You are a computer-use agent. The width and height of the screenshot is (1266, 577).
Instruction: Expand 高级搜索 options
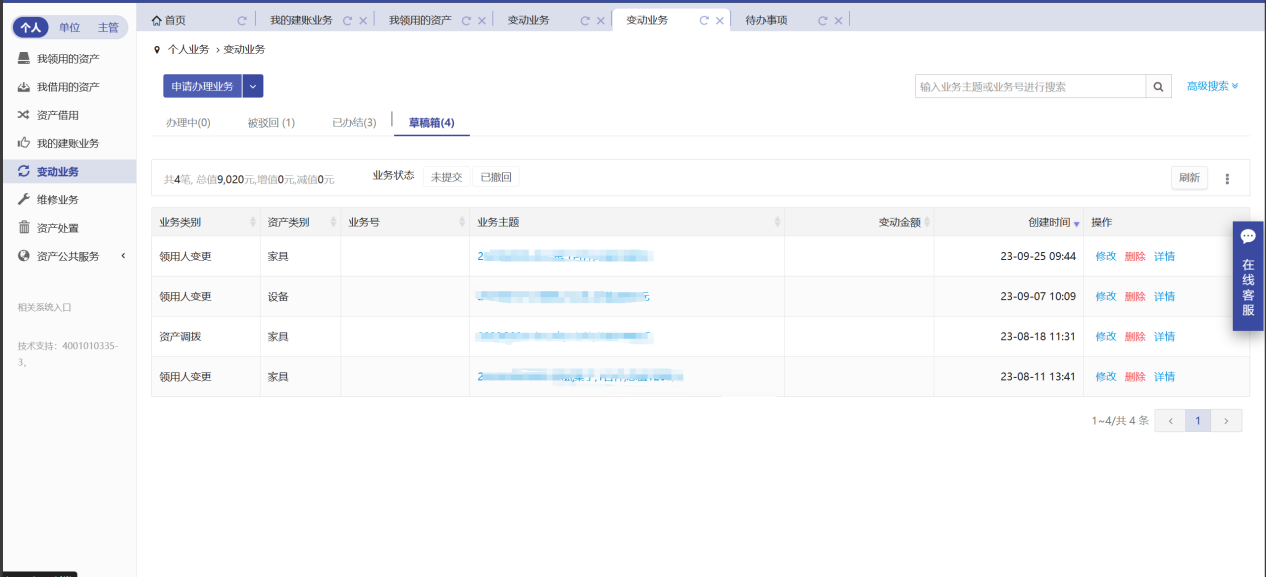[1212, 86]
